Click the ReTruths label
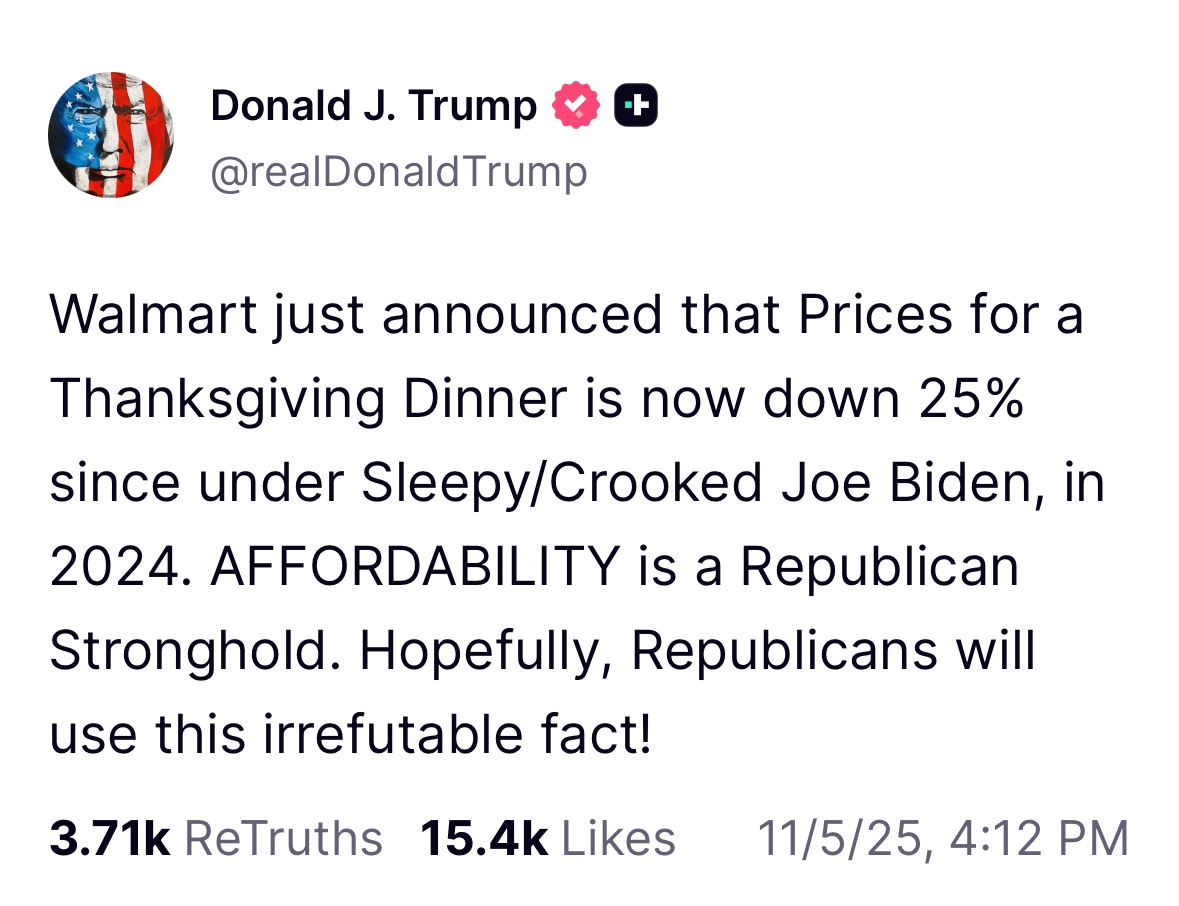 click(284, 838)
